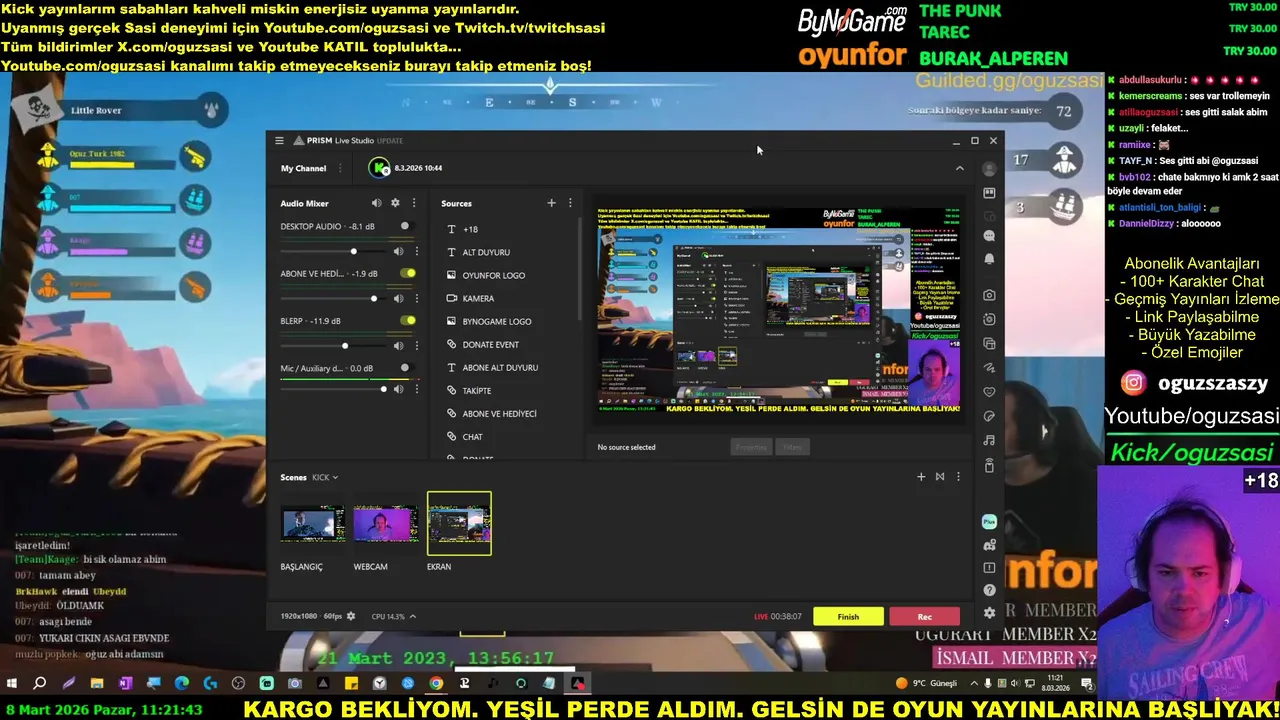1280x720 pixels.
Task: Open the scene transition icon in the Scenes panel
Action: point(940,477)
